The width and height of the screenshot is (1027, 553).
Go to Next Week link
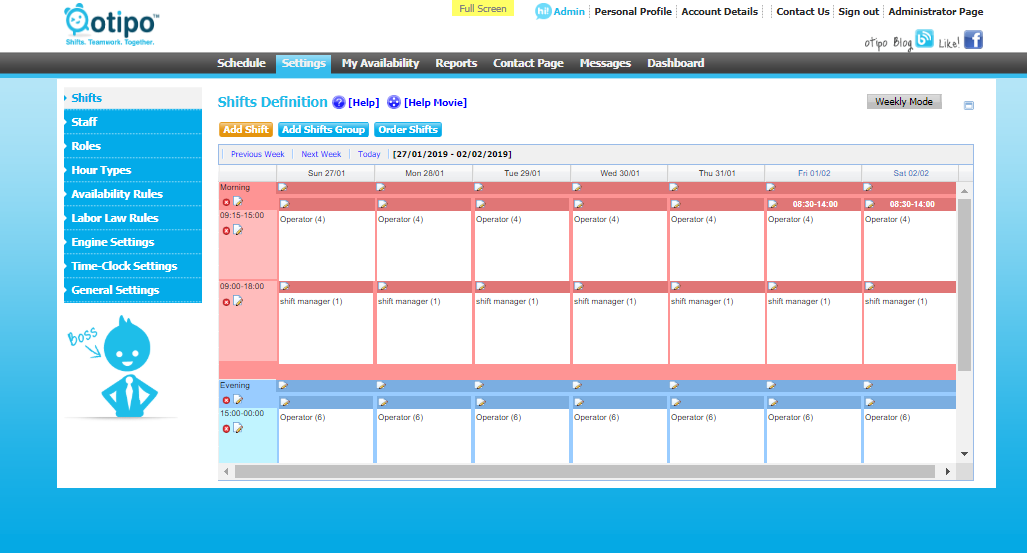click(x=321, y=155)
